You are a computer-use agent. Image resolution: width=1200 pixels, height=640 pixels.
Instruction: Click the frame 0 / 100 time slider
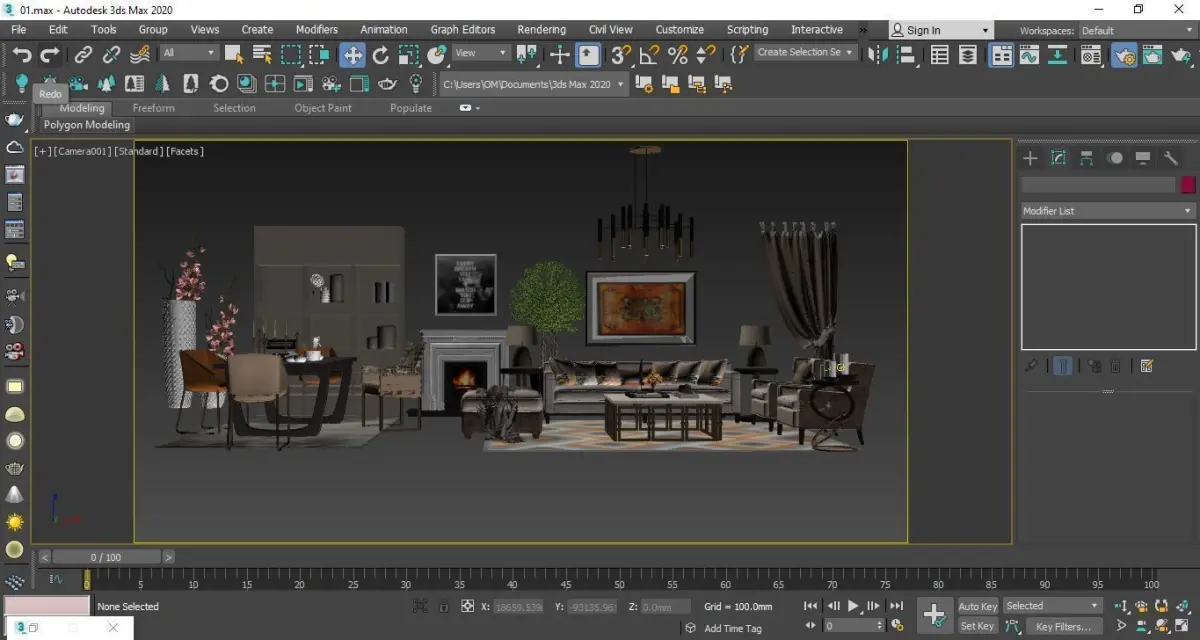(x=105, y=557)
